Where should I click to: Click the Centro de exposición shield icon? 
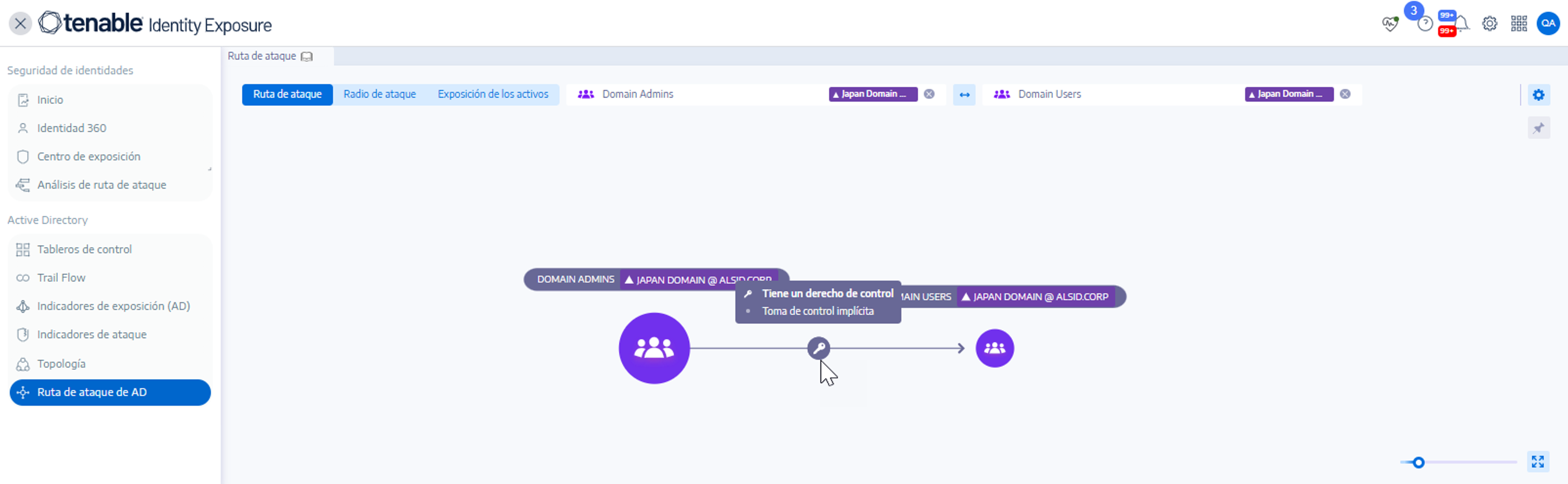pos(23,157)
